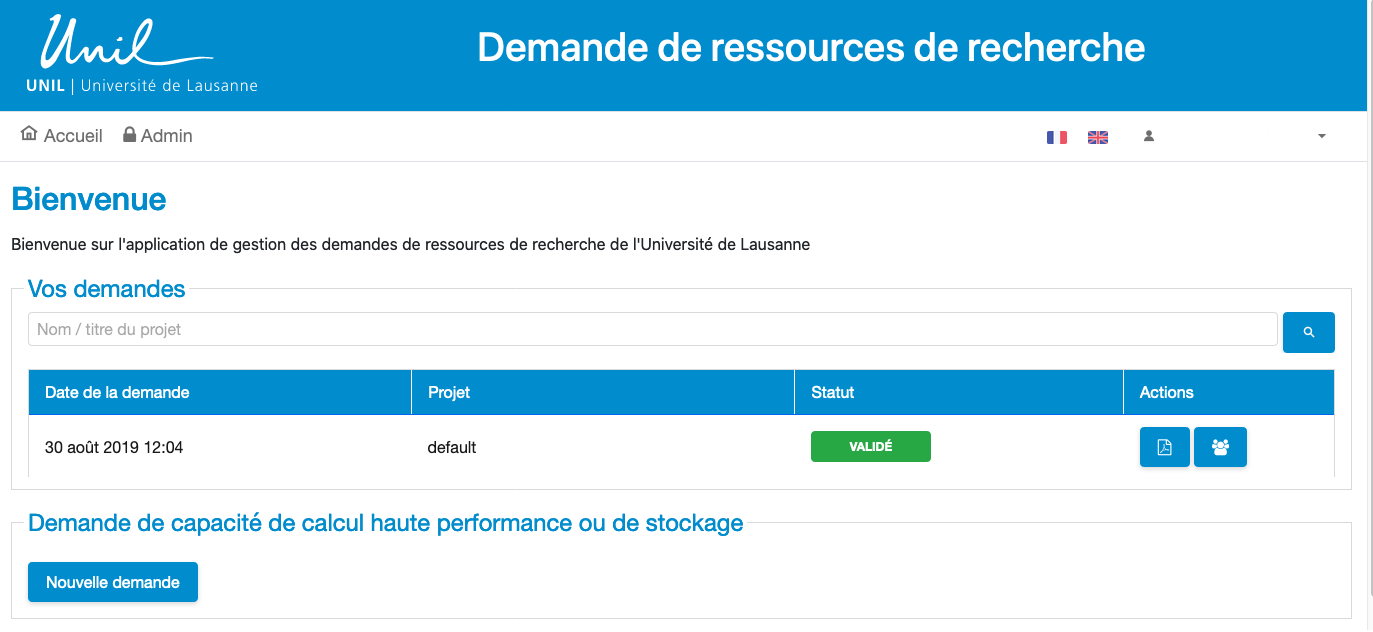
Task: Expand the user account dropdown caret
Action: point(1322,136)
